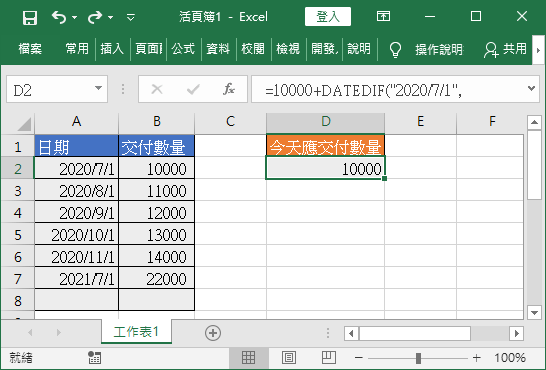
Task: Select cell containing 22000
Action: [x=157, y=278]
